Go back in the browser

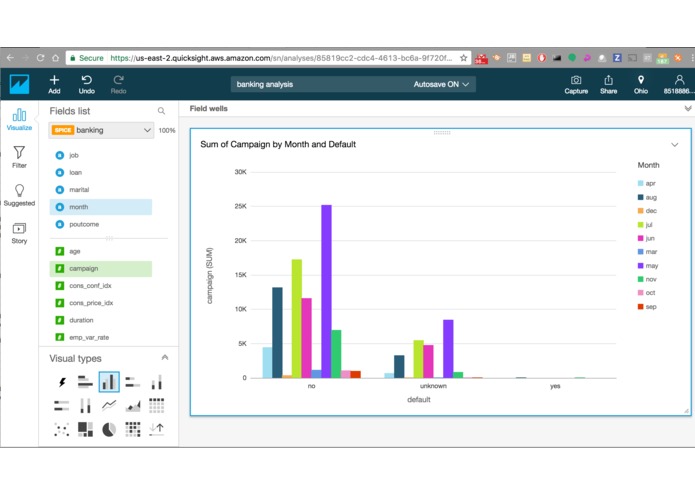pos(10,58)
